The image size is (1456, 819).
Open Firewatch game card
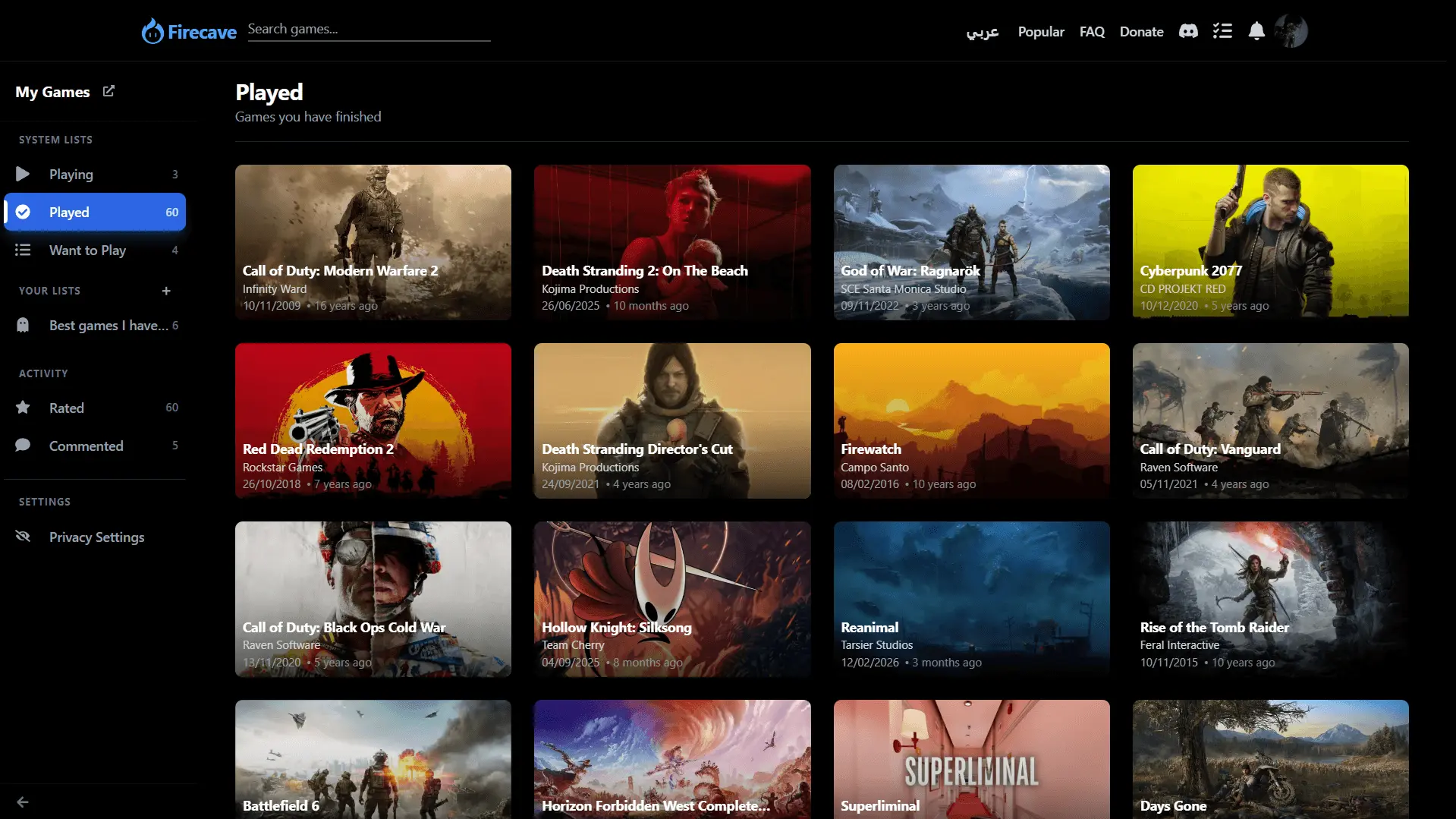coord(971,421)
